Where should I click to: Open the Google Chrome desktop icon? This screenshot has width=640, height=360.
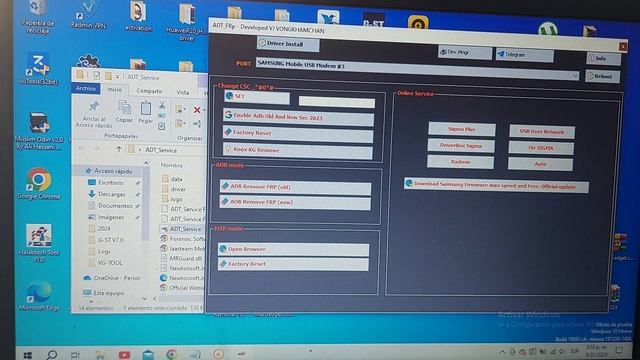coord(39,184)
